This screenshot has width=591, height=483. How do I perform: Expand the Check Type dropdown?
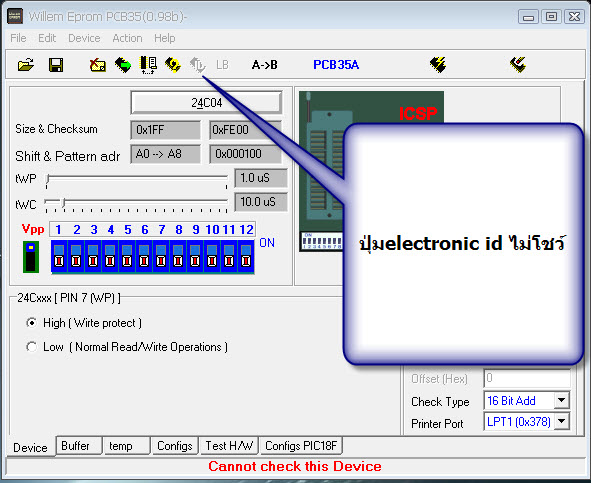click(x=562, y=400)
